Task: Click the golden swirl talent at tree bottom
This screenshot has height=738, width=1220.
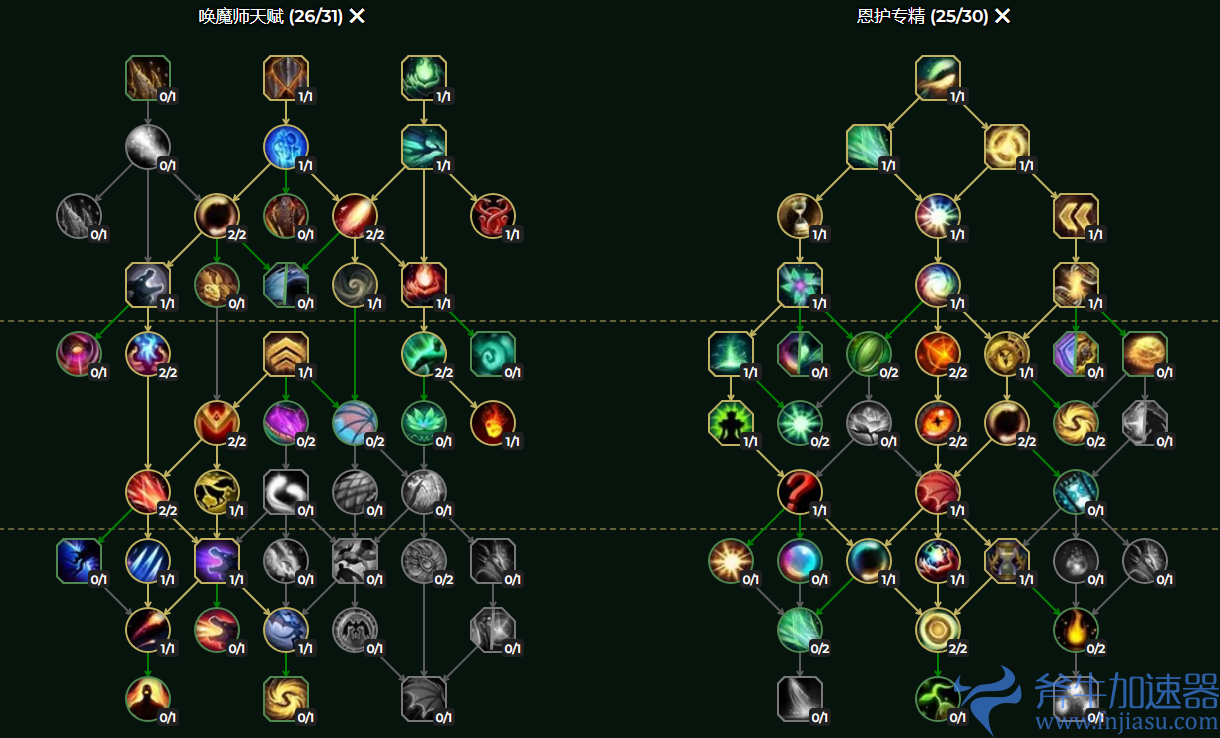Action: point(286,699)
